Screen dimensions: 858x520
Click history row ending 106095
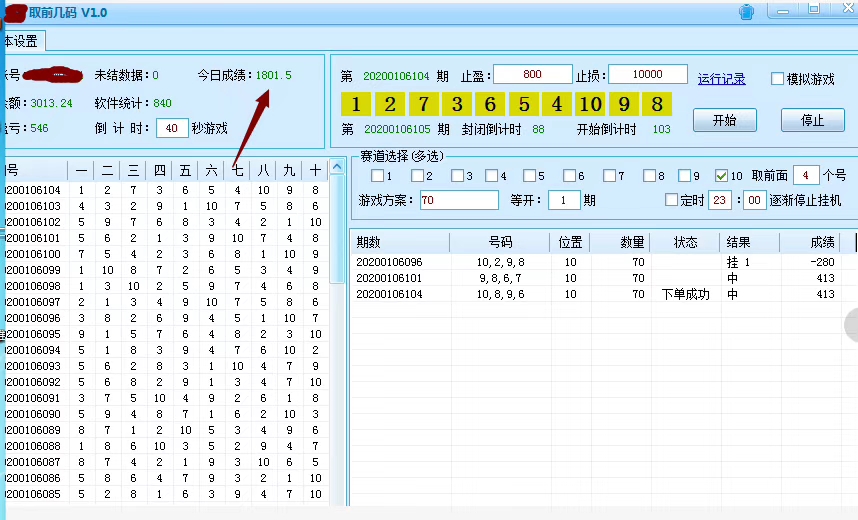coord(166,334)
